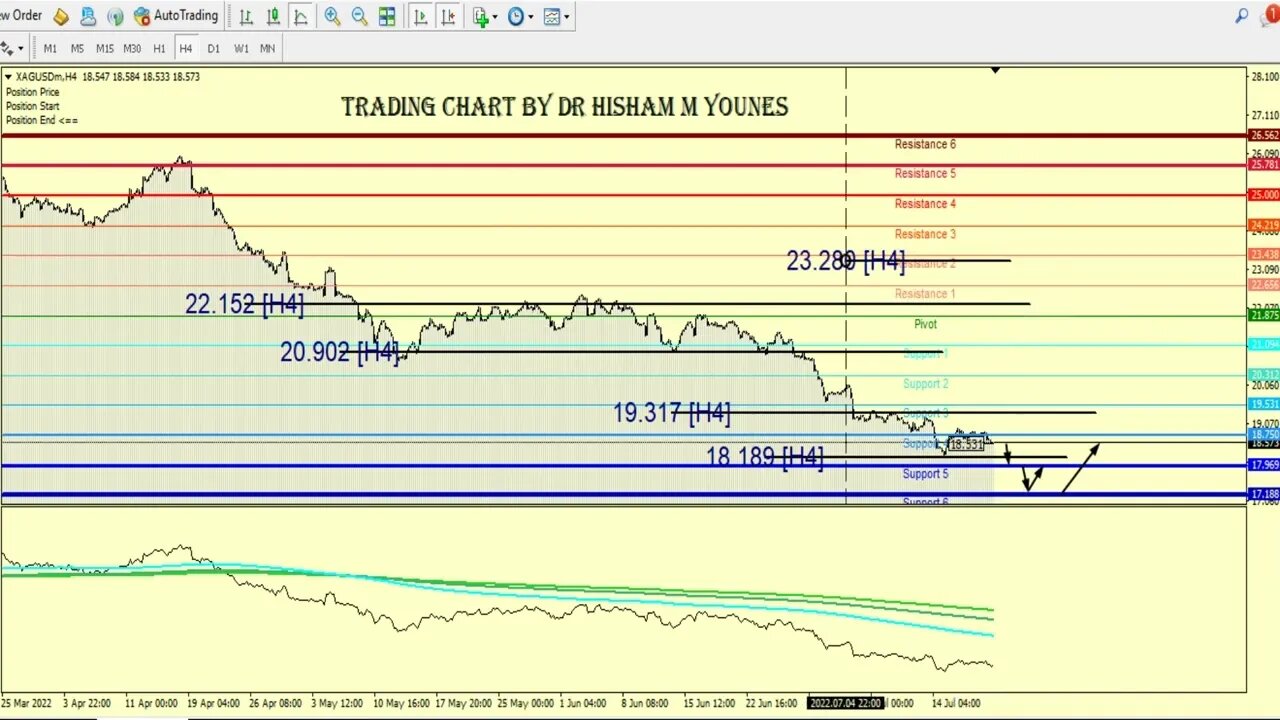Select the Pivot label
This screenshot has width=1280, height=720.
[x=925, y=324]
